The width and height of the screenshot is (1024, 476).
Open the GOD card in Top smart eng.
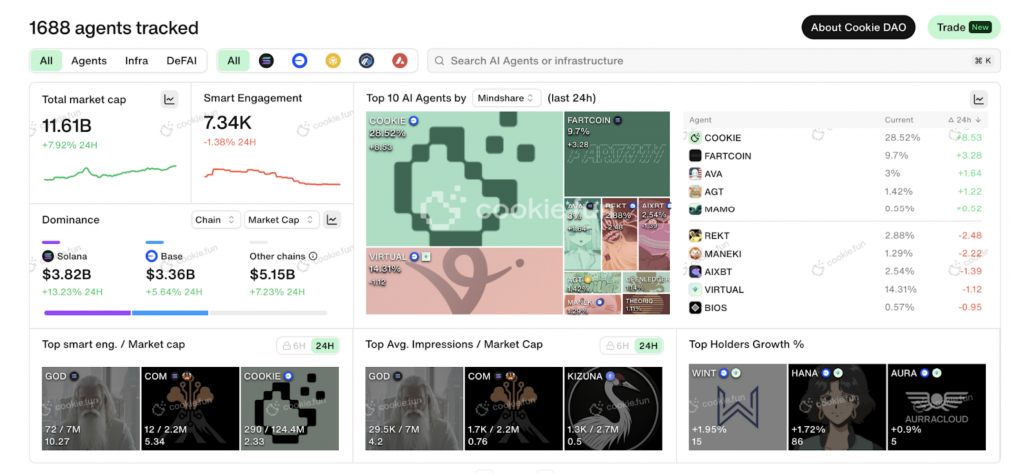(91, 408)
